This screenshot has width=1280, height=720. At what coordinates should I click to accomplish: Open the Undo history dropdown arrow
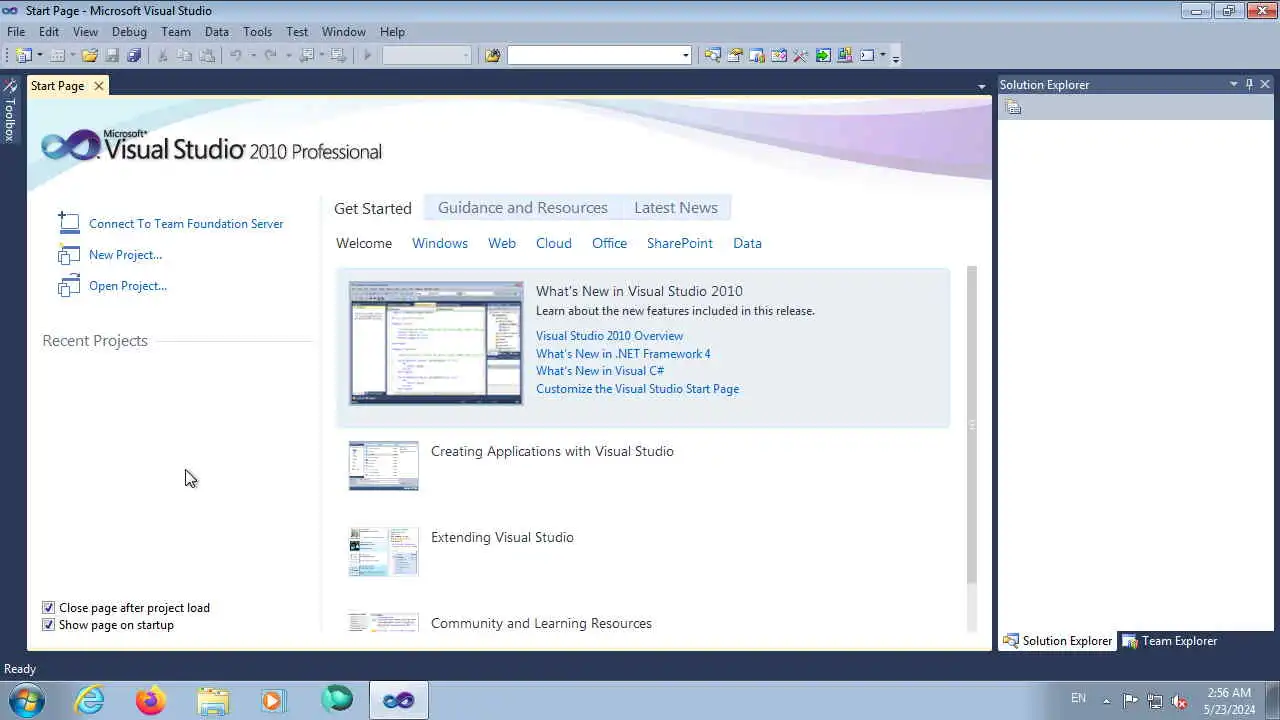click(x=253, y=56)
